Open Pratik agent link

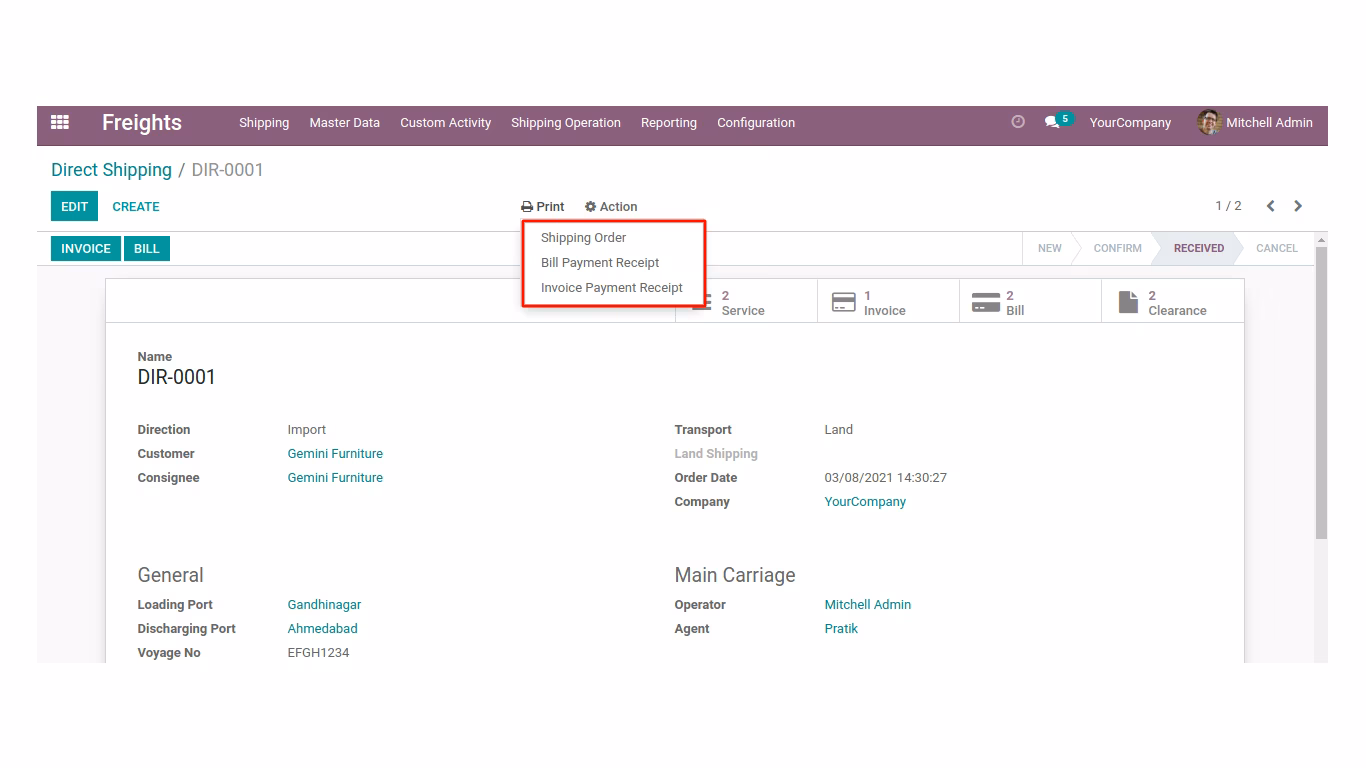click(841, 629)
